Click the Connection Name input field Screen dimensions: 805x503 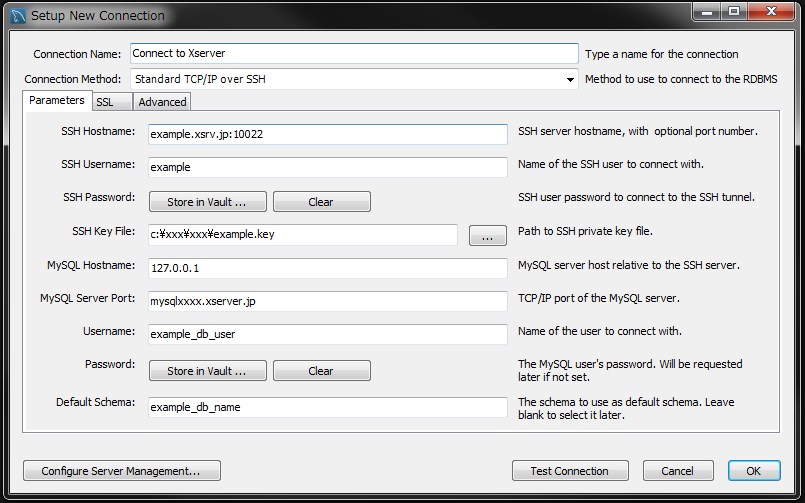click(x=354, y=53)
